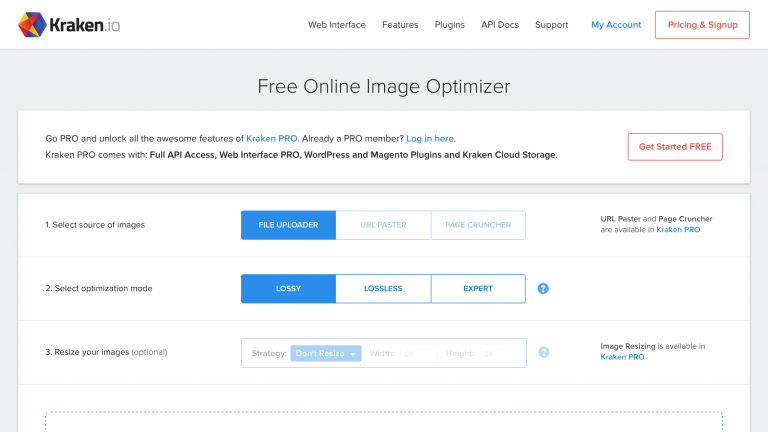Go to Features page
This screenshot has height=432, width=768.
400,25
